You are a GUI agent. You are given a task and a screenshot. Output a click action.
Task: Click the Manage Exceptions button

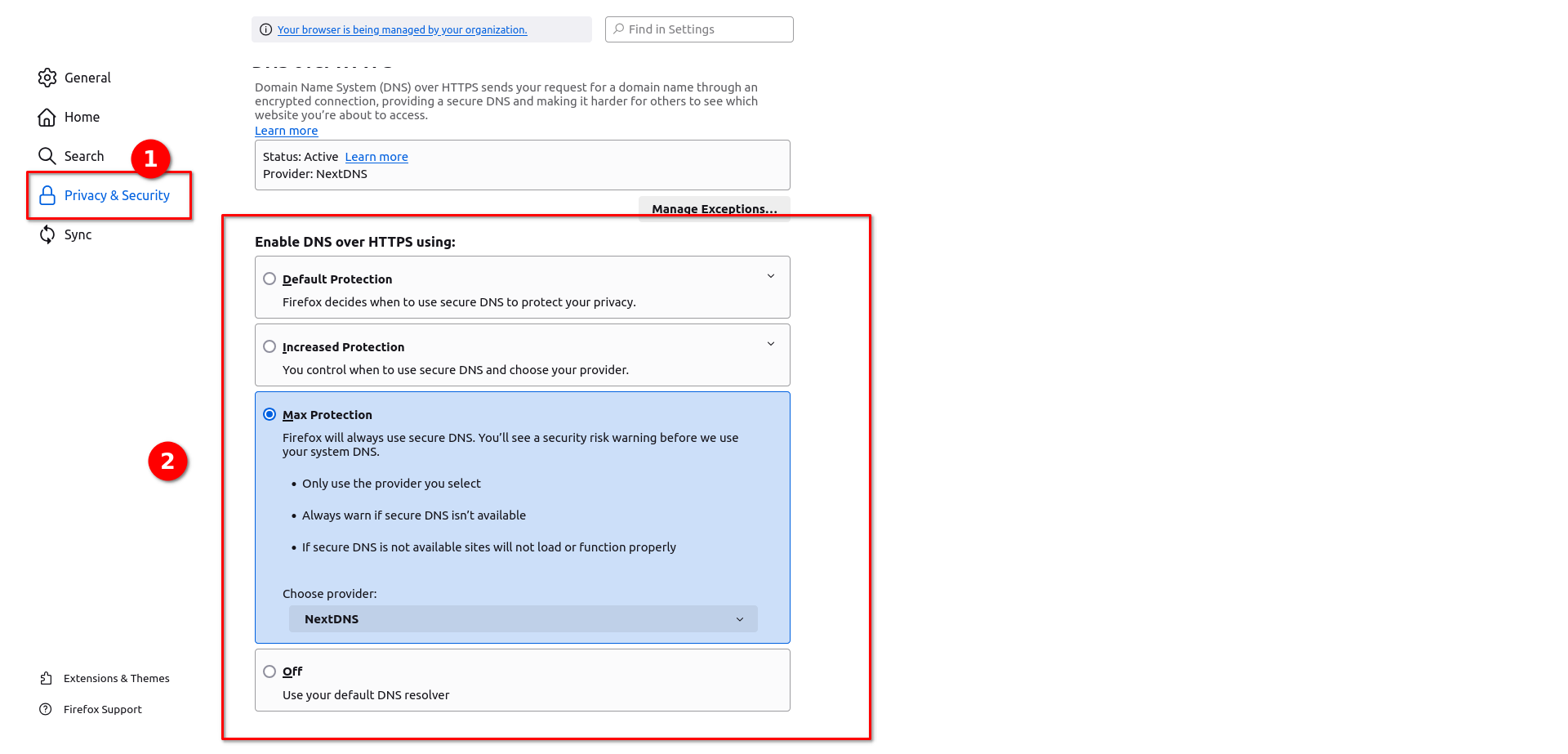[715, 208]
